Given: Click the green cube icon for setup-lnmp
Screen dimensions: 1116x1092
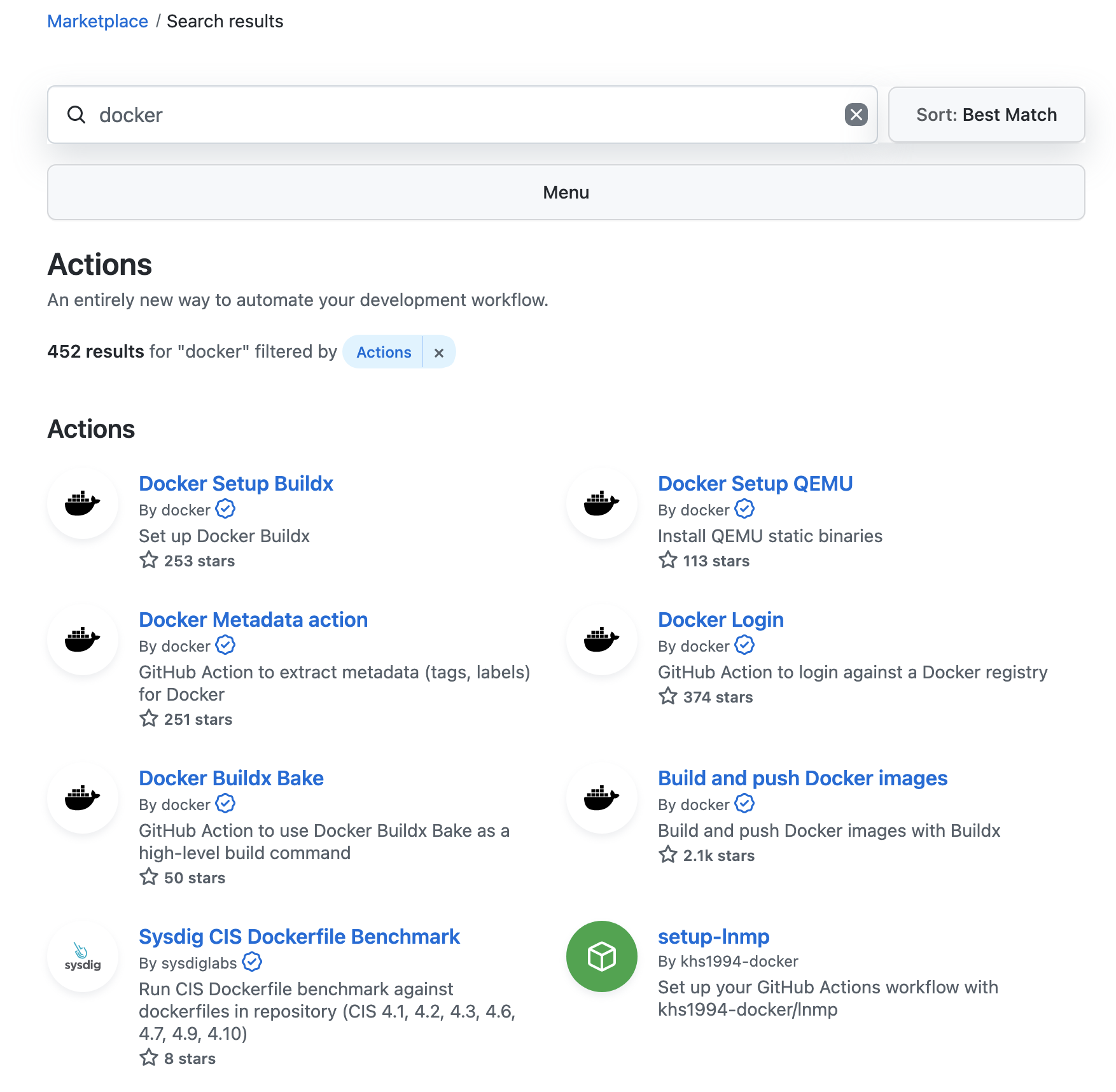Looking at the screenshot, I should [x=601, y=956].
